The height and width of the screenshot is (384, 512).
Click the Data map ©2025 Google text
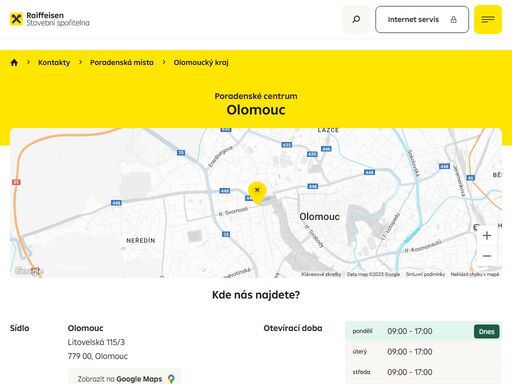point(373,274)
